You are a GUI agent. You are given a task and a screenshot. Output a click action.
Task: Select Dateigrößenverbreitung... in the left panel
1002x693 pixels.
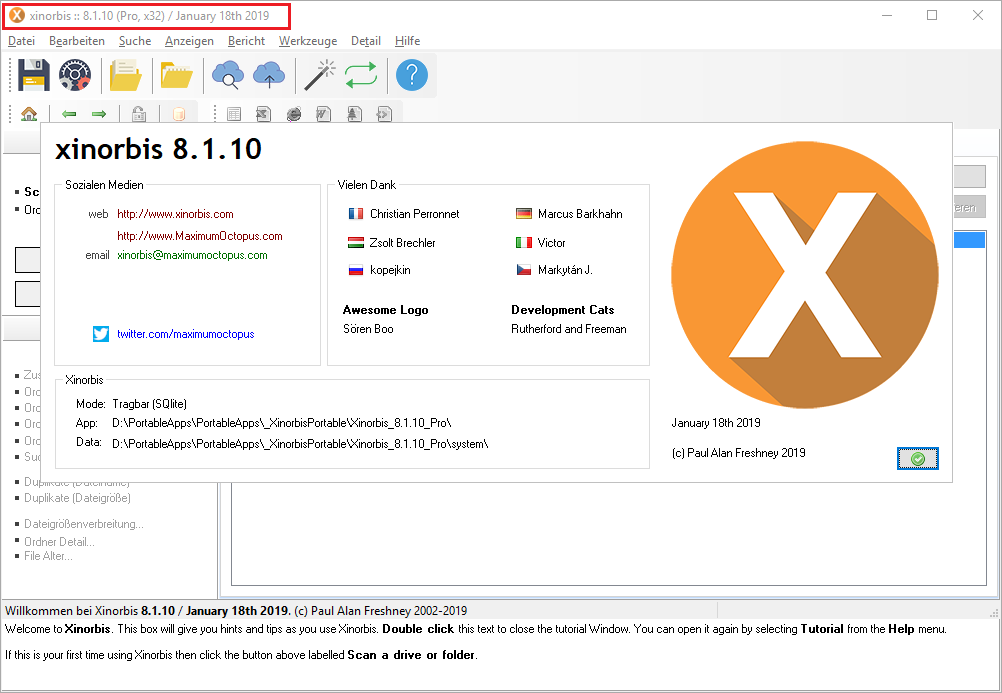click(x=84, y=524)
